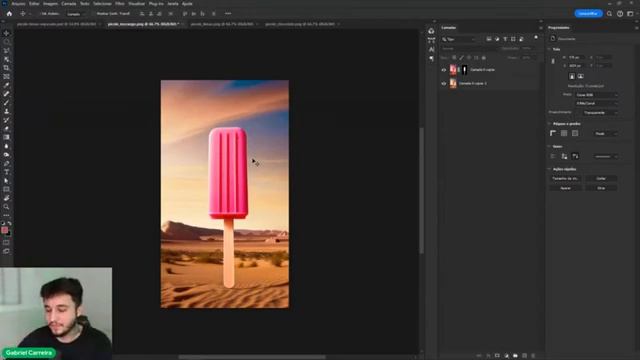The height and width of the screenshot is (360, 640).
Task: Toggle landscape orientation in Properties
Action: [580, 76]
